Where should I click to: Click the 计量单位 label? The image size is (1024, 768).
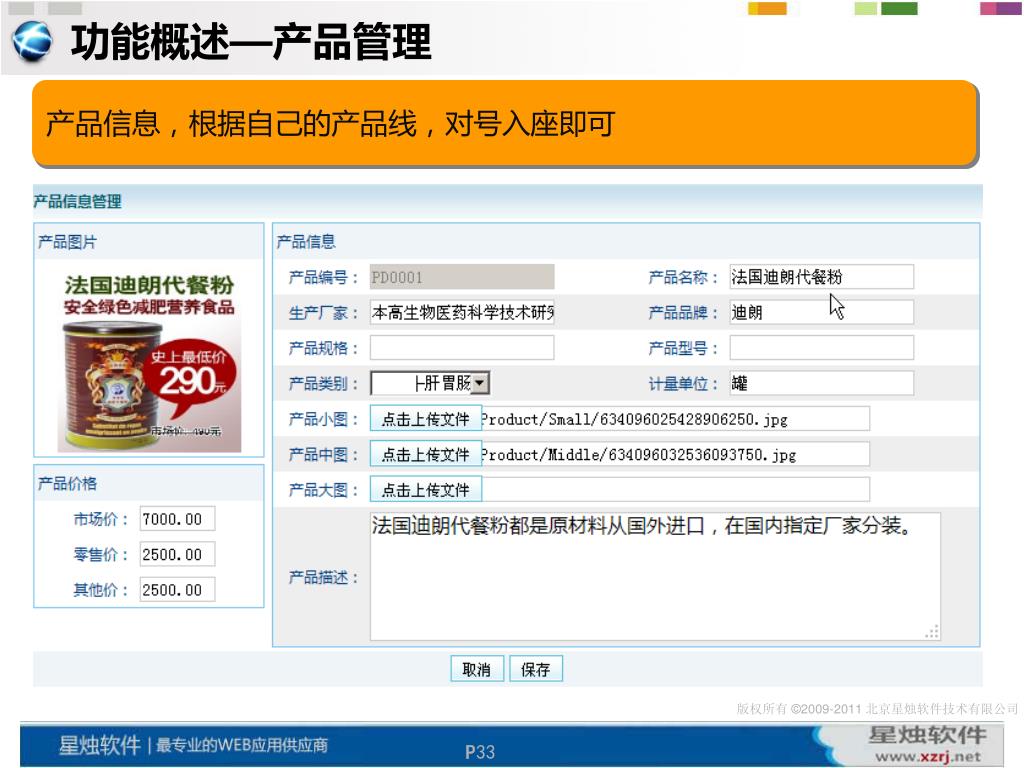(x=682, y=383)
